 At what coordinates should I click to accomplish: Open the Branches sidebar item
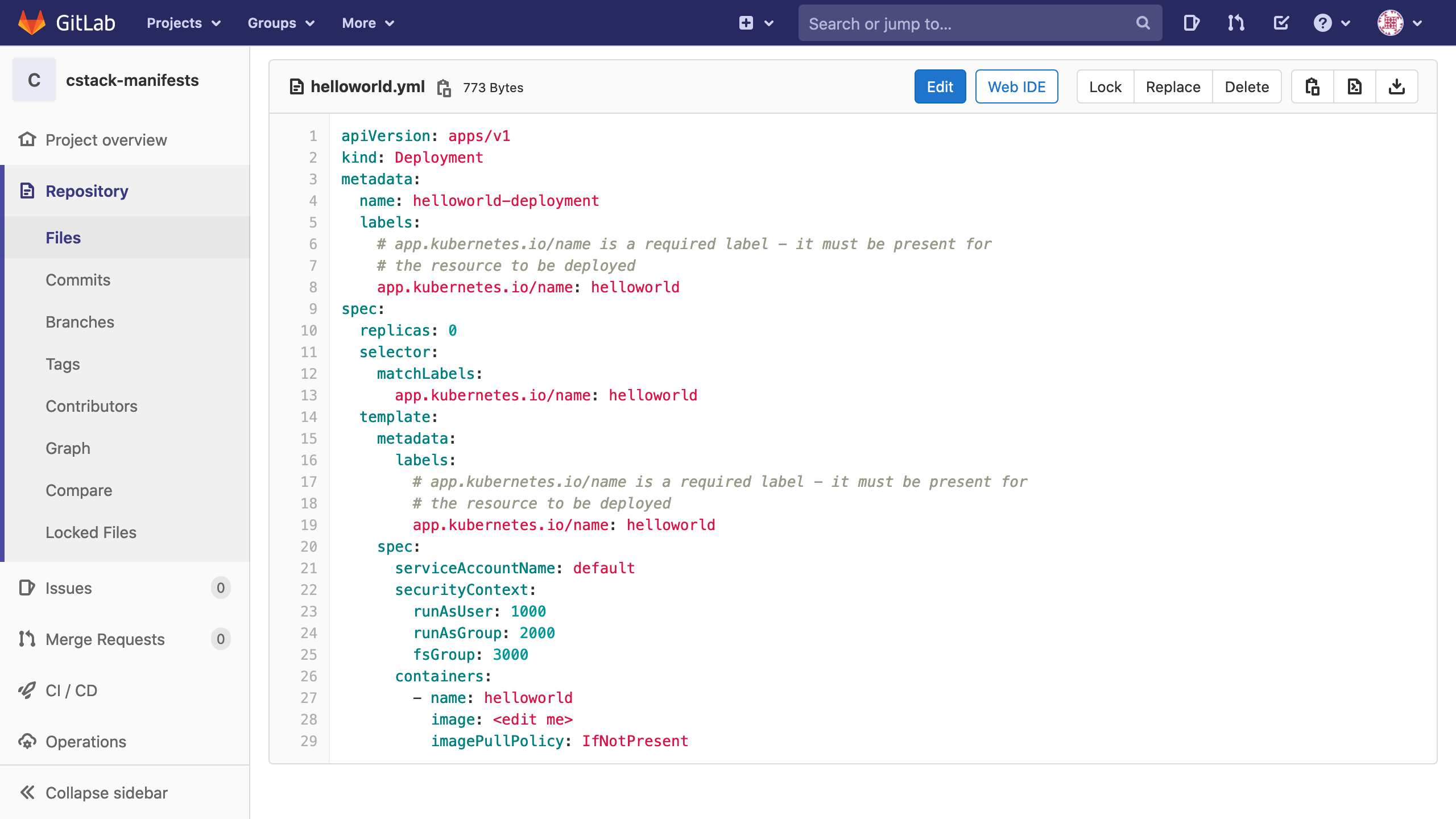click(125, 322)
